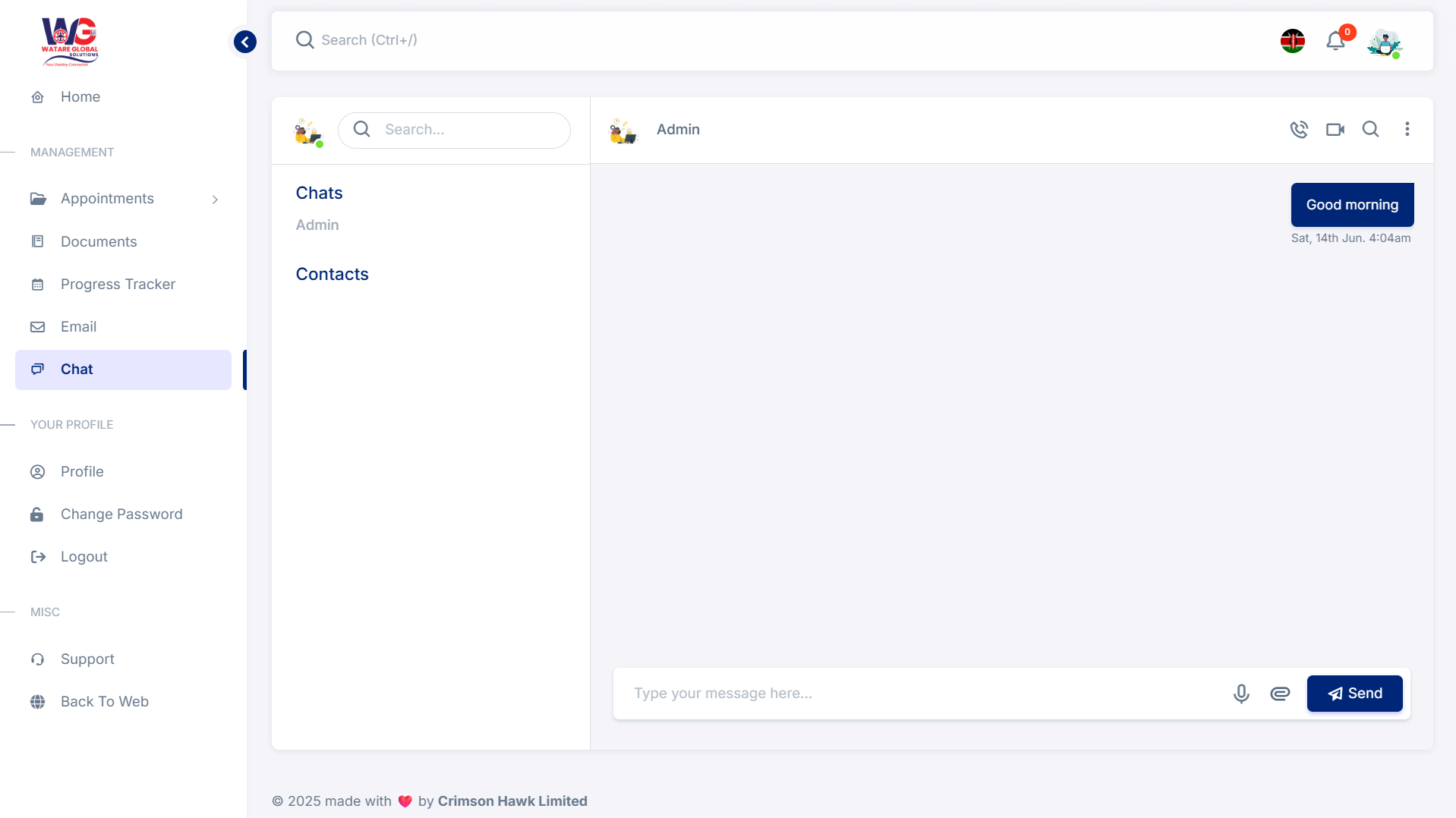Click the Send button

pyautogui.click(x=1354, y=693)
